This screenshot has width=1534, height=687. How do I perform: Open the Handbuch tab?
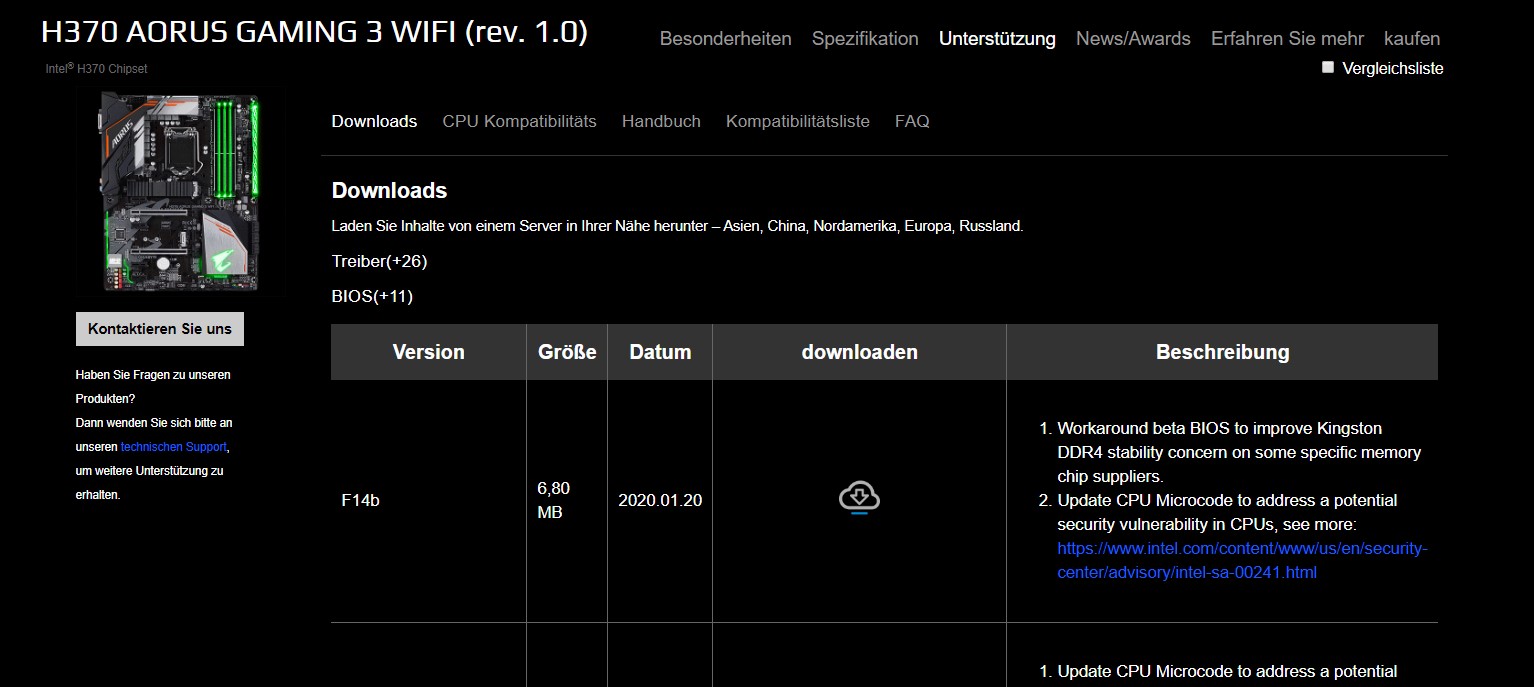[x=661, y=121]
